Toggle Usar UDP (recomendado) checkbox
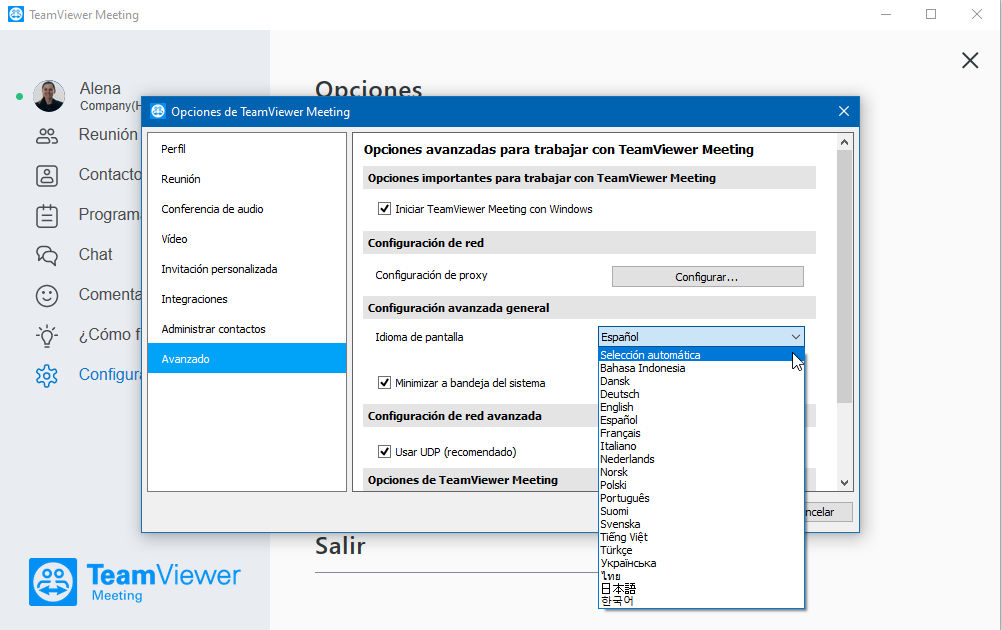This screenshot has height=630, width=1002. tap(384, 452)
